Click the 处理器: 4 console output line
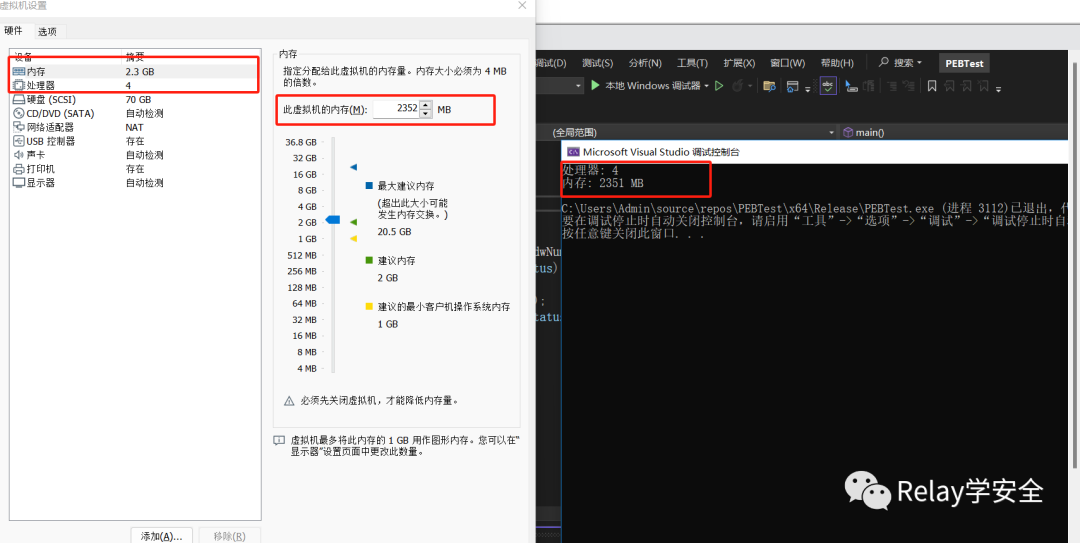Viewport: 1080px width, 543px height. (590, 170)
